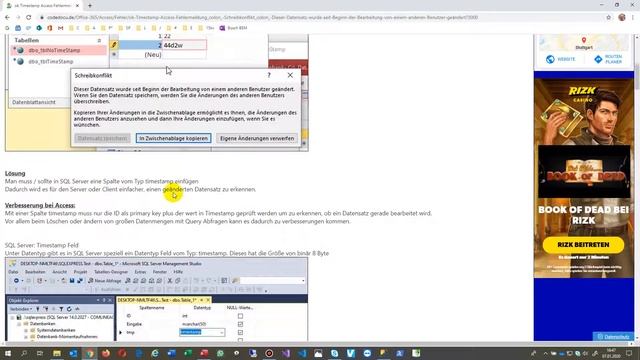Click the cell containing 44d2w
The width and height of the screenshot is (640, 360).
tap(184, 45)
